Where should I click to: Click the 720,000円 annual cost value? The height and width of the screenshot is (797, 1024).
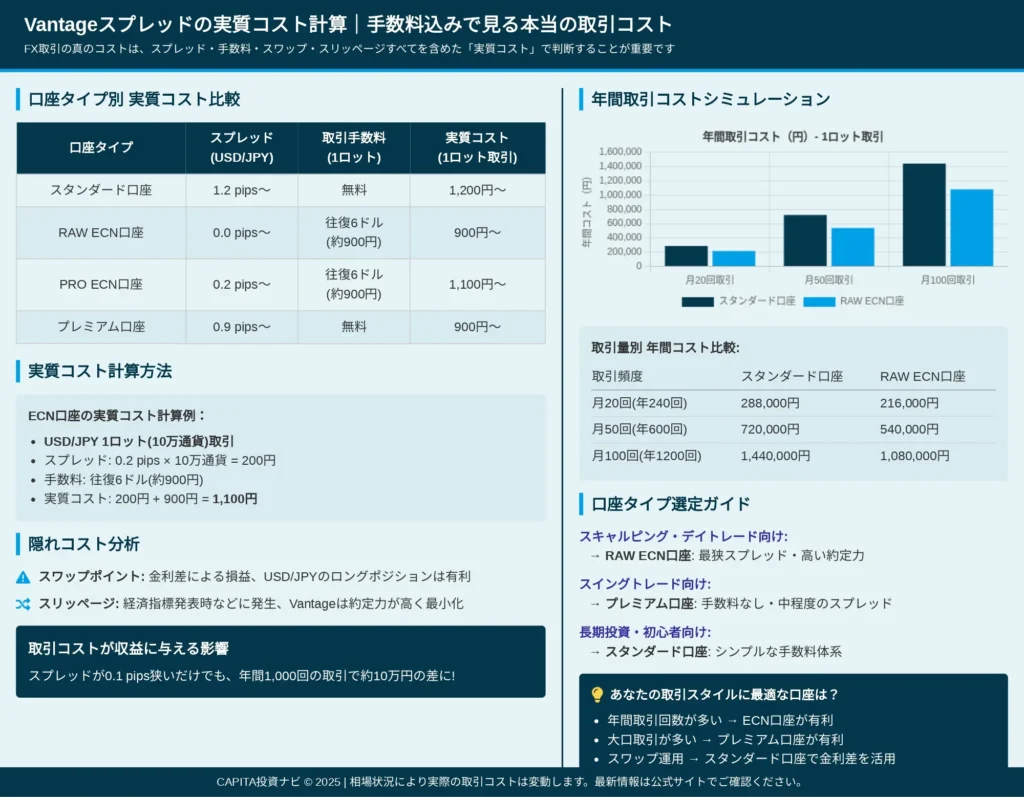770,429
